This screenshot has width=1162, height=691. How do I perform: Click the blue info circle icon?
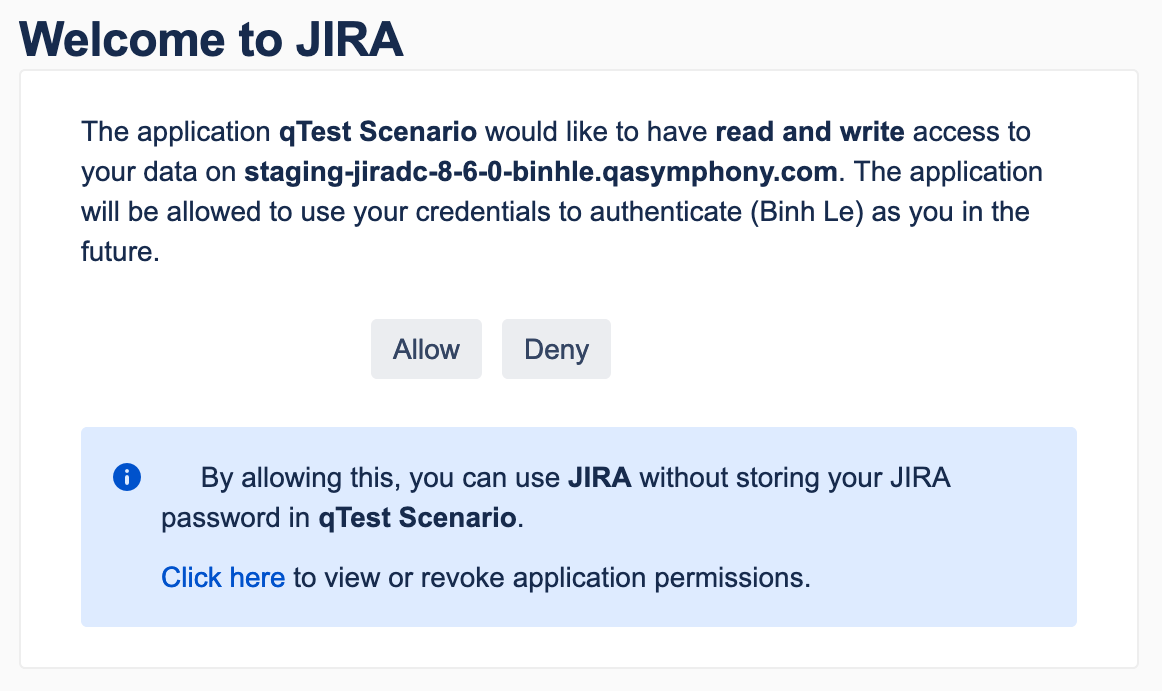click(x=127, y=478)
